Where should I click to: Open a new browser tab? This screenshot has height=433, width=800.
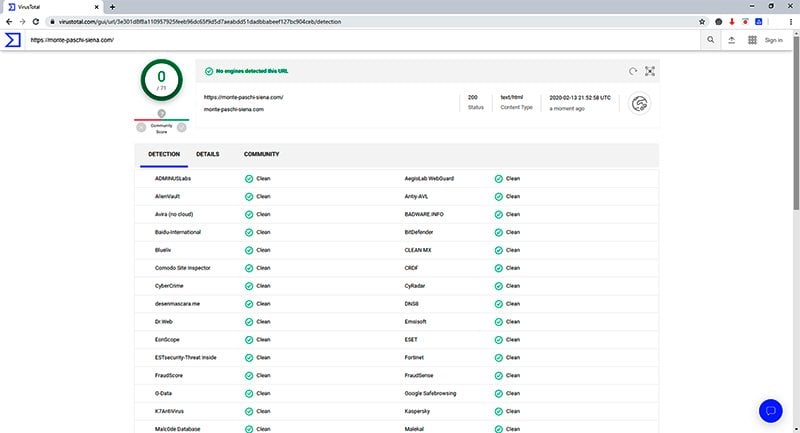[x=112, y=7]
